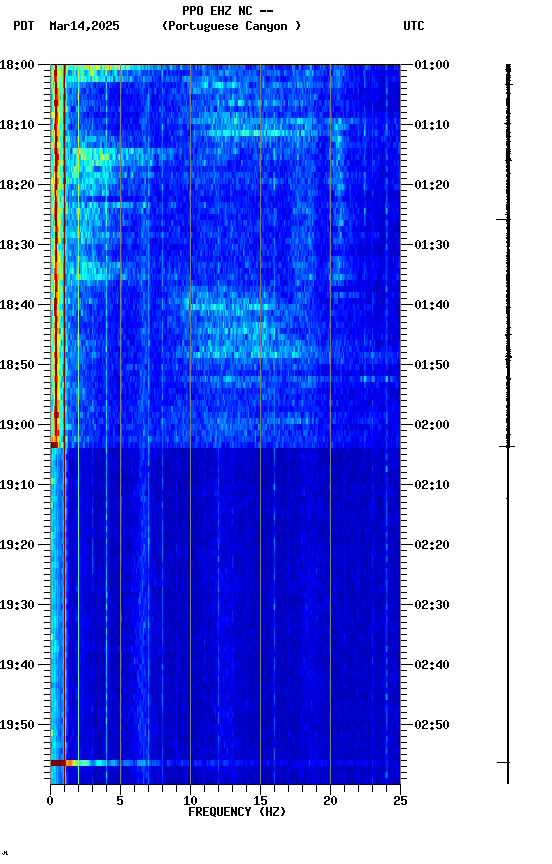
Task: Click the 0 Hz frequency tick label
Action: click(51, 801)
